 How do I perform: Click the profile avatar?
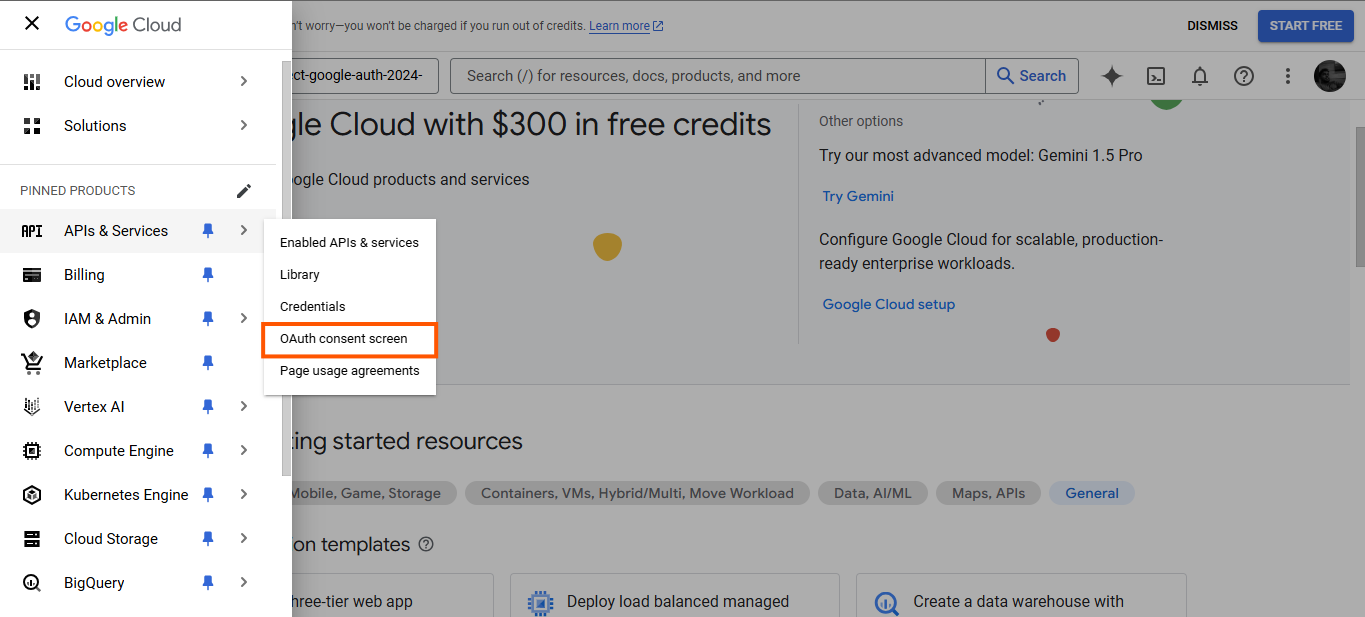[1330, 75]
